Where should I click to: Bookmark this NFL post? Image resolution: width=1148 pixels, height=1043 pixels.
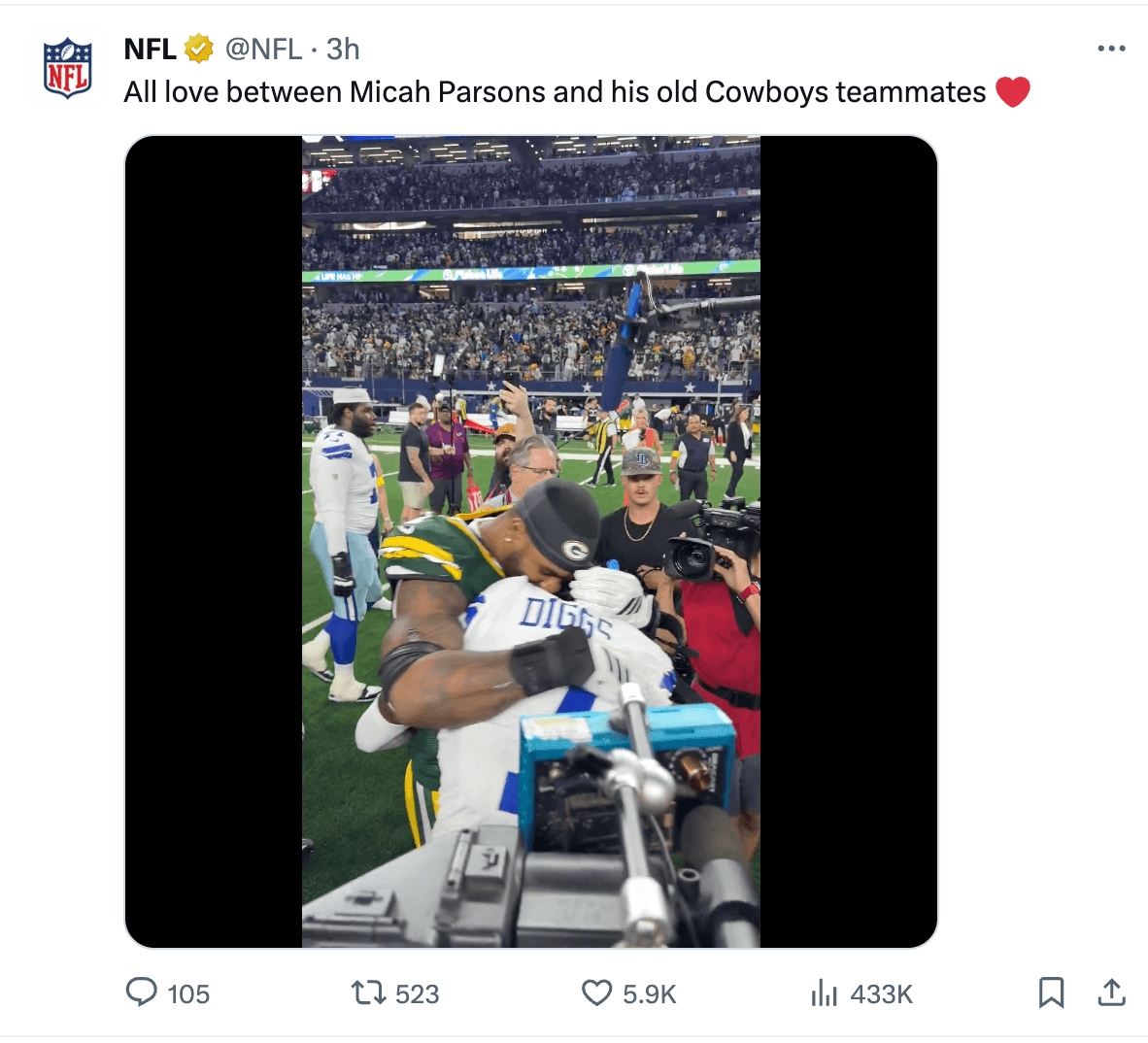[1051, 993]
